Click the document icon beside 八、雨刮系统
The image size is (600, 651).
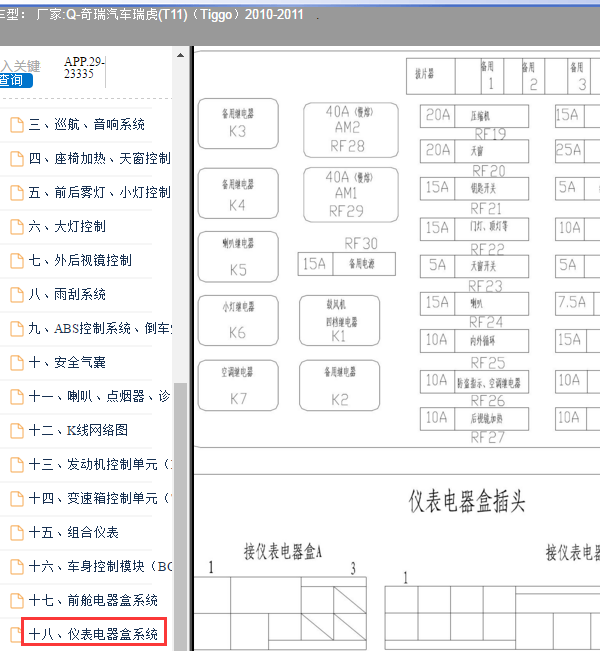(x=17, y=295)
